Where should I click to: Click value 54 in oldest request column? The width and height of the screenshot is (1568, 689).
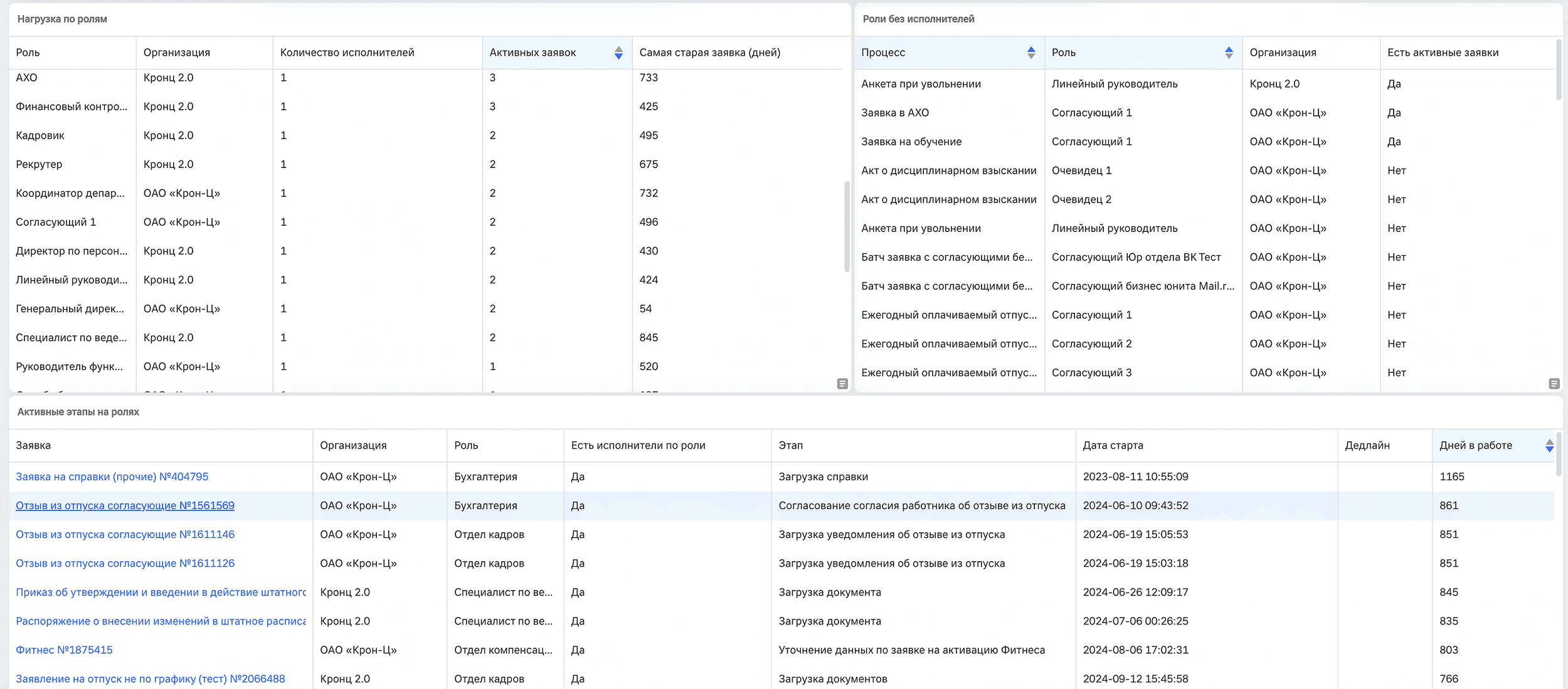(645, 308)
